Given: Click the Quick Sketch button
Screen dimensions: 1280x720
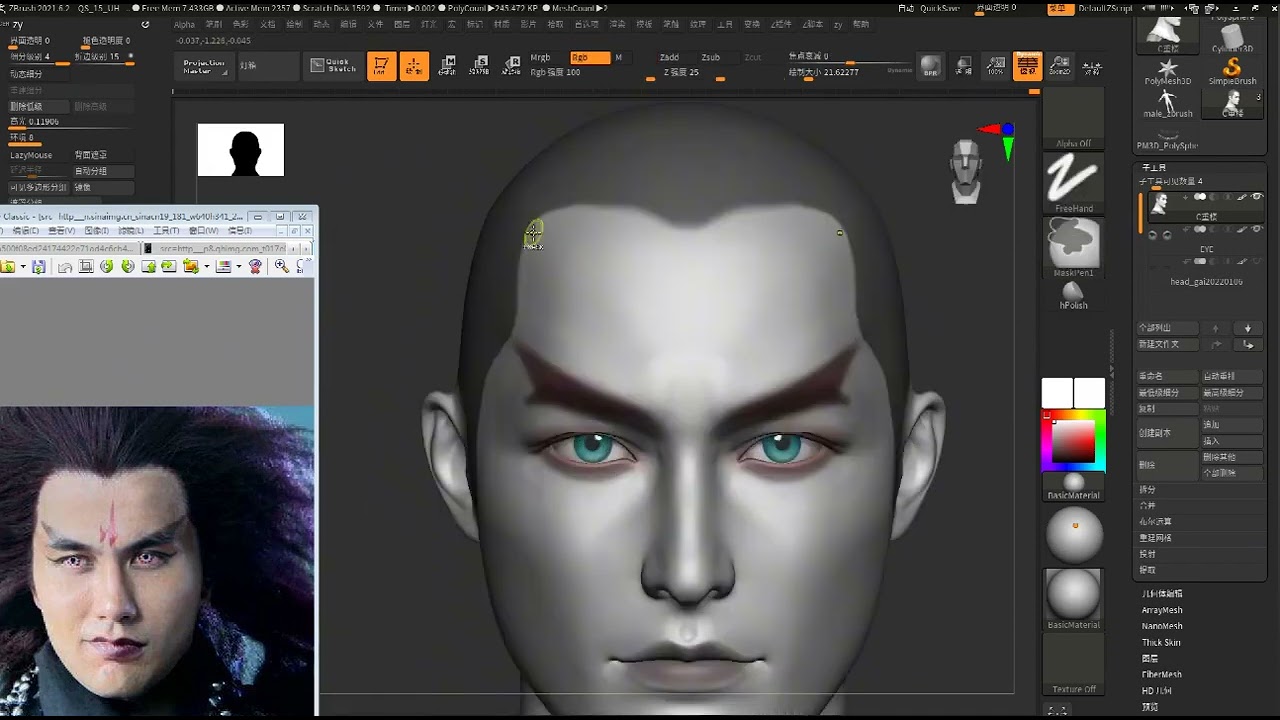Looking at the screenshot, I should tap(333, 66).
